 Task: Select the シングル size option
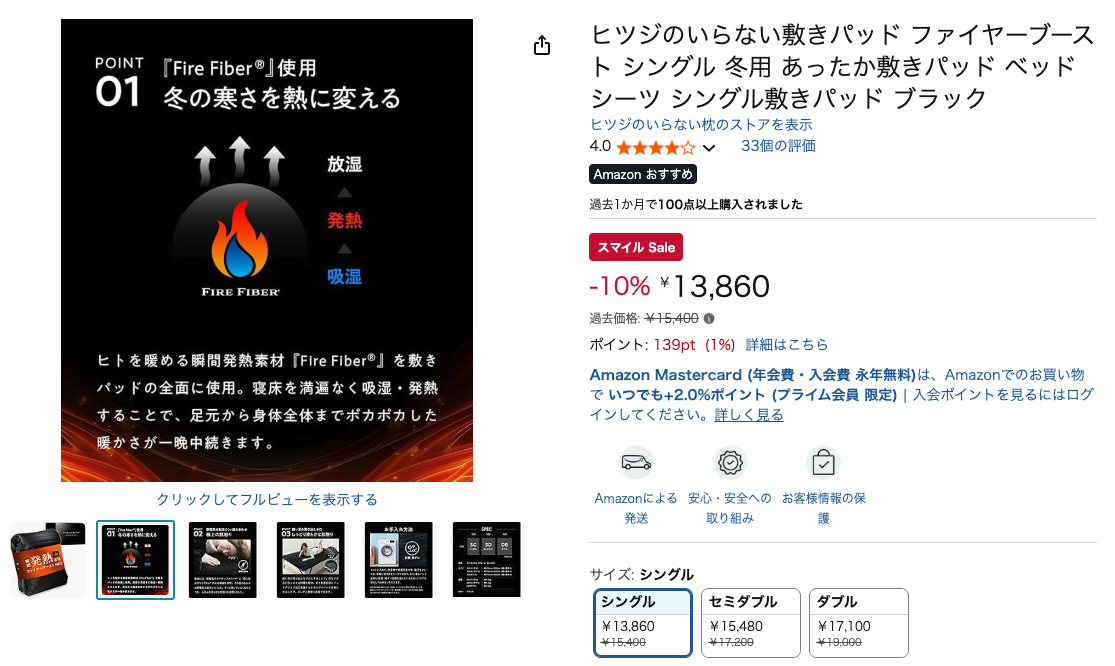pos(643,623)
